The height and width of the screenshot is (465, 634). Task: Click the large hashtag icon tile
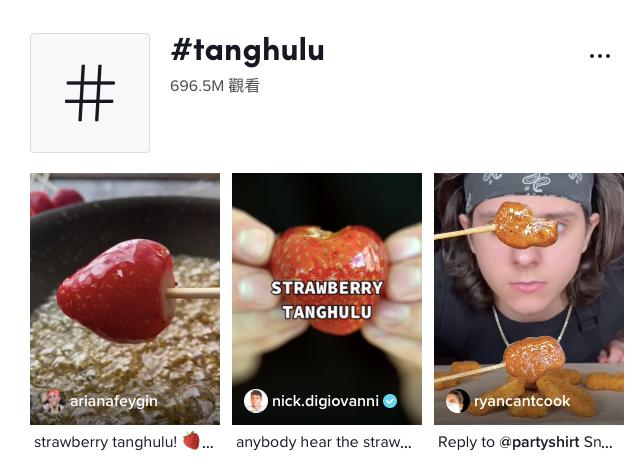pos(90,93)
